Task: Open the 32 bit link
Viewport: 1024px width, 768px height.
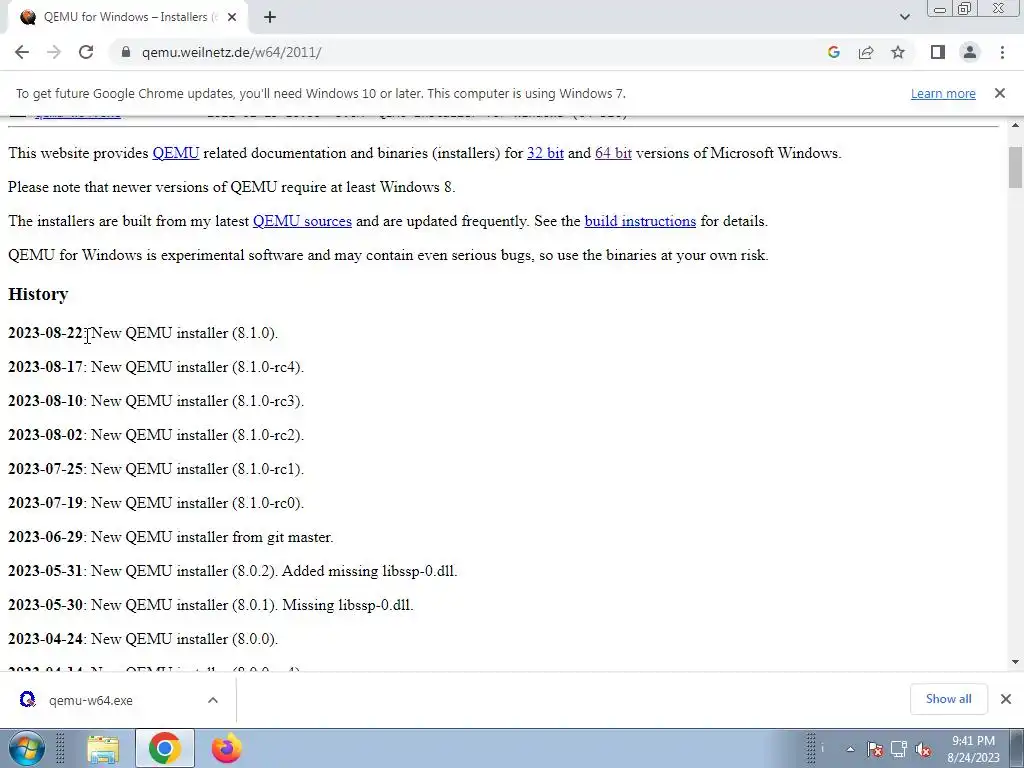Action: click(545, 153)
